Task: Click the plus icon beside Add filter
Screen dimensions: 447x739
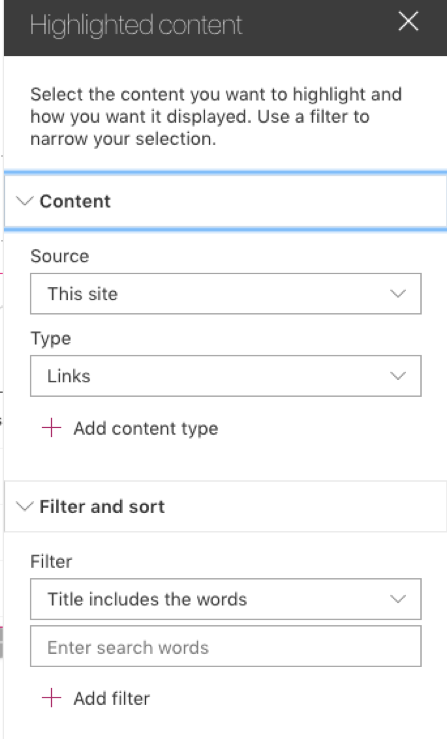Action: [51, 698]
